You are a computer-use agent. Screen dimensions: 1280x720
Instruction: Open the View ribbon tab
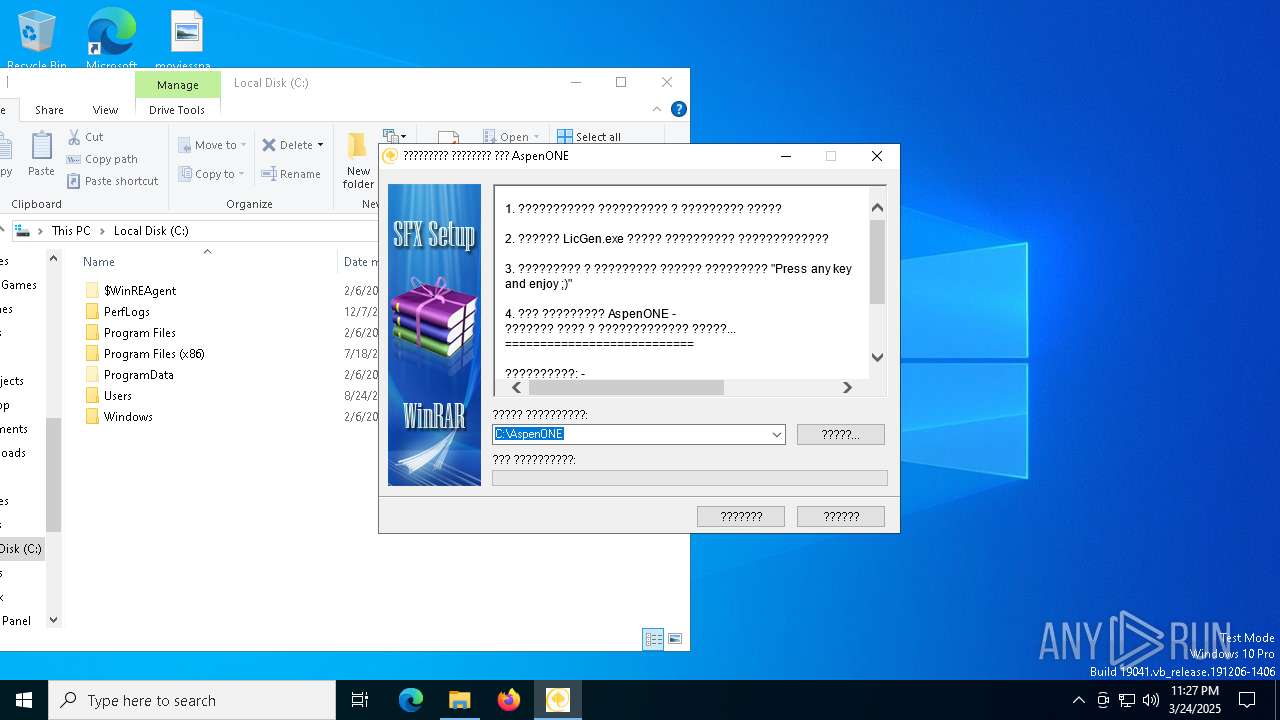[x=105, y=110]
